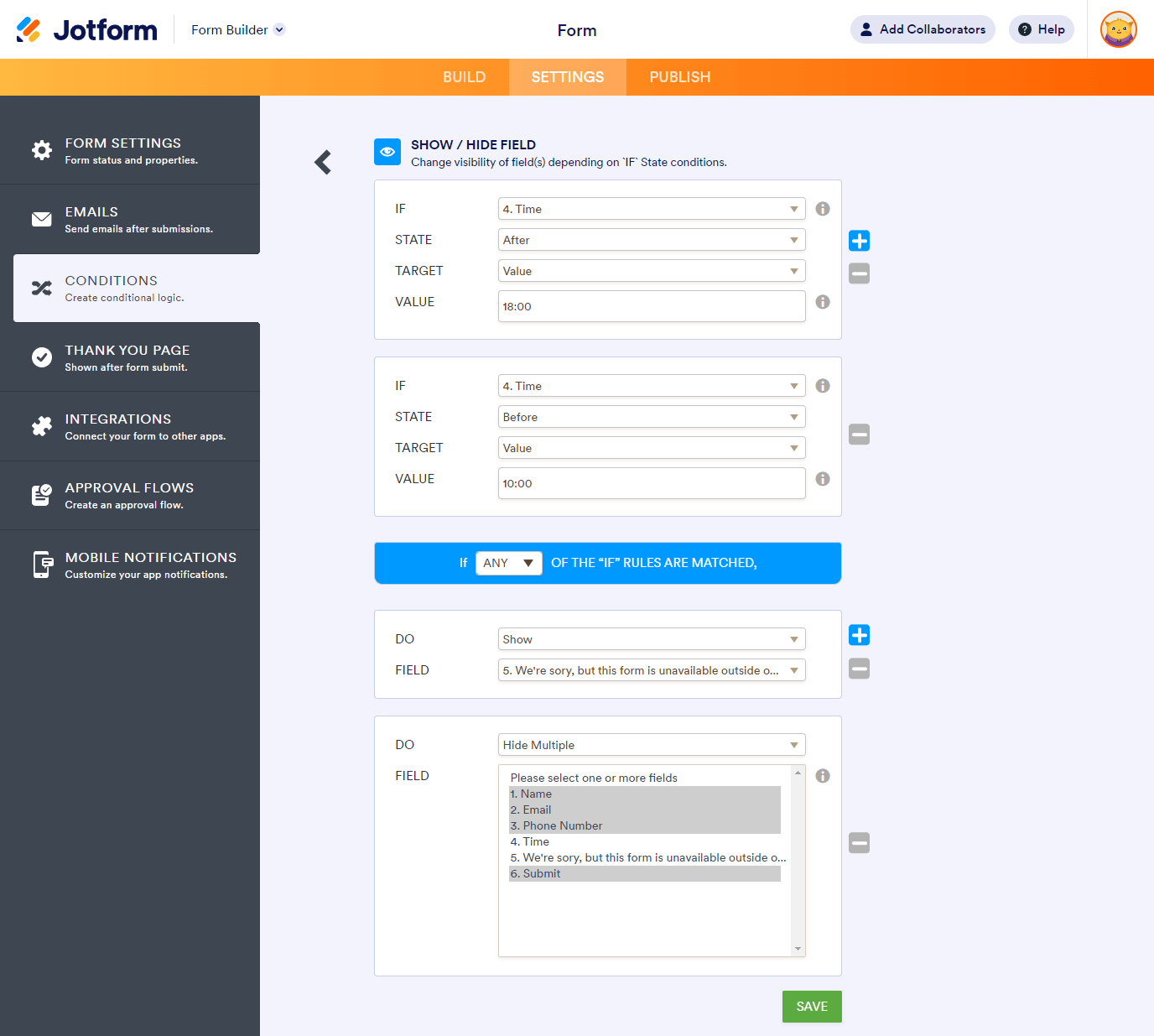Screen dimensions: 1154x1036
Task: Click the Mobile Notifications phone icon
Action: [x=42, y=565]
